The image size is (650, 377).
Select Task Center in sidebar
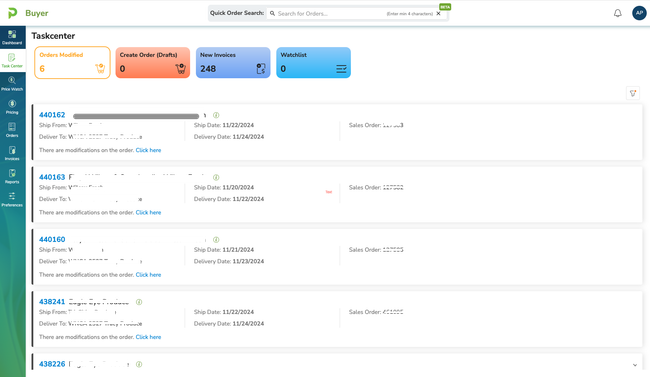[12, 61]
